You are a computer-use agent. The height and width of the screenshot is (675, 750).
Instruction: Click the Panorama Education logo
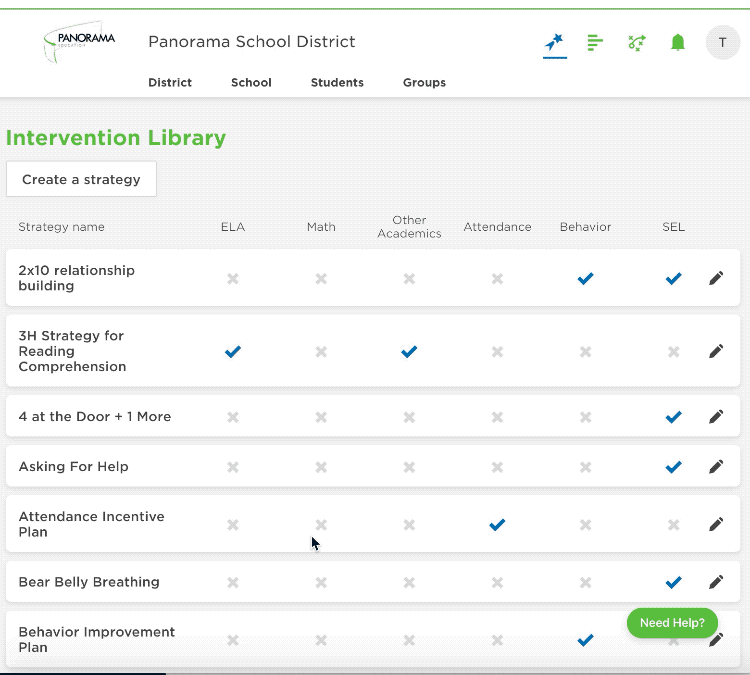pyautogui.click(x=79, y=42)
